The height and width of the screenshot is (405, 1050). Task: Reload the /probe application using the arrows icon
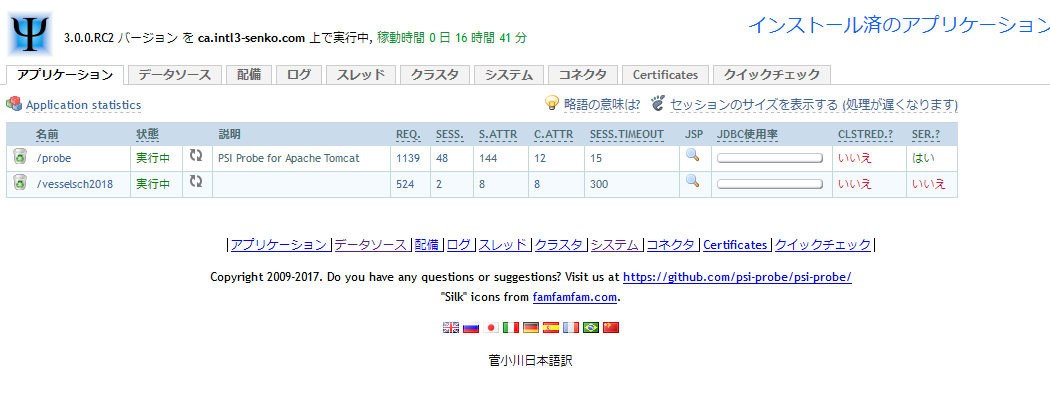(196, 157)
